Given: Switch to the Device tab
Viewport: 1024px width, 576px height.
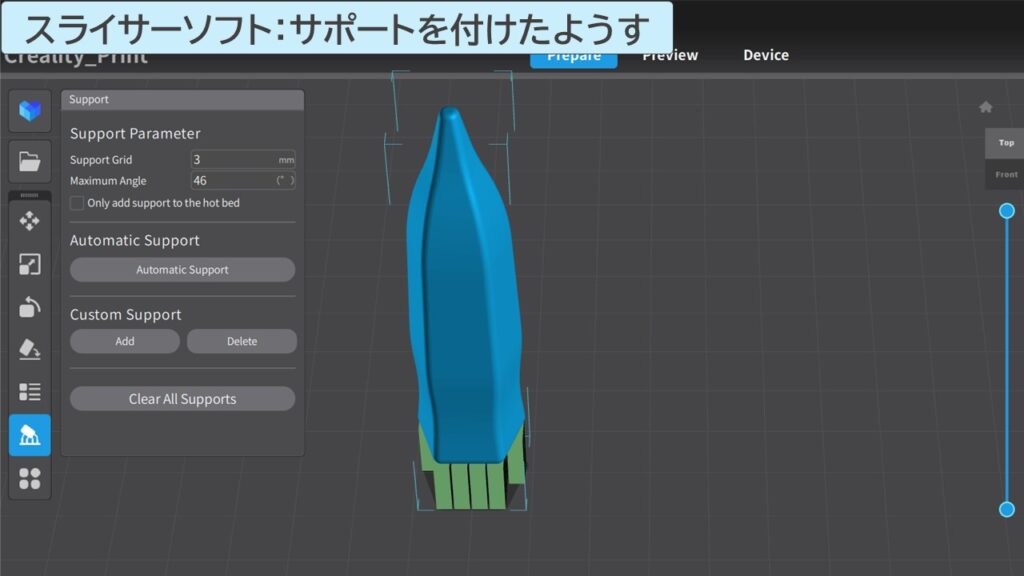Looking at the screenshot, I should pos(765,55).
